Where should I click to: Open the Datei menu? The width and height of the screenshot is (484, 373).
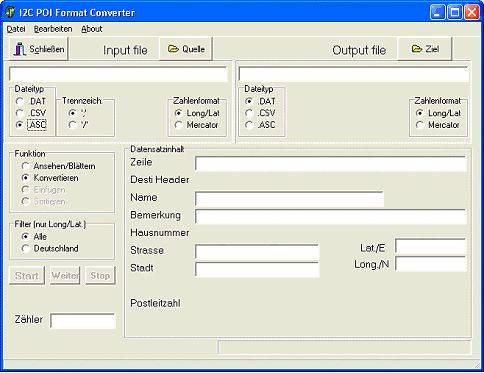click(16, 29)
